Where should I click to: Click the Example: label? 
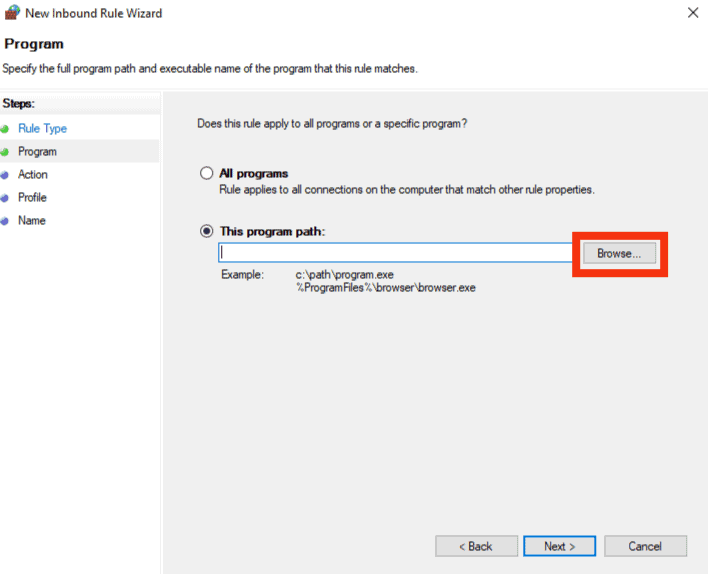click(x=242, y=275)
